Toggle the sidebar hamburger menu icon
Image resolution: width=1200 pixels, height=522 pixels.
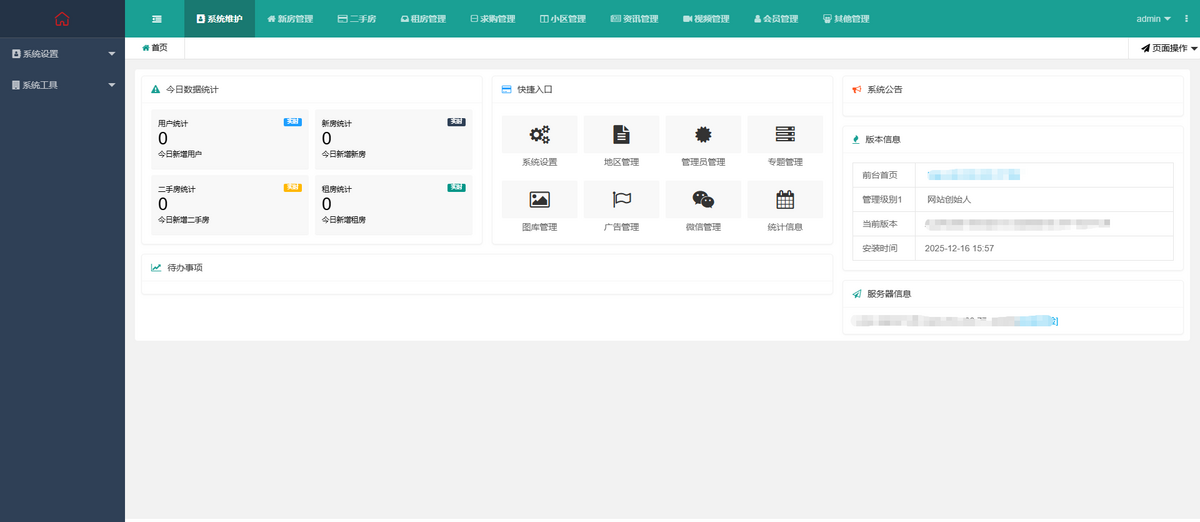tap(156, 19)
